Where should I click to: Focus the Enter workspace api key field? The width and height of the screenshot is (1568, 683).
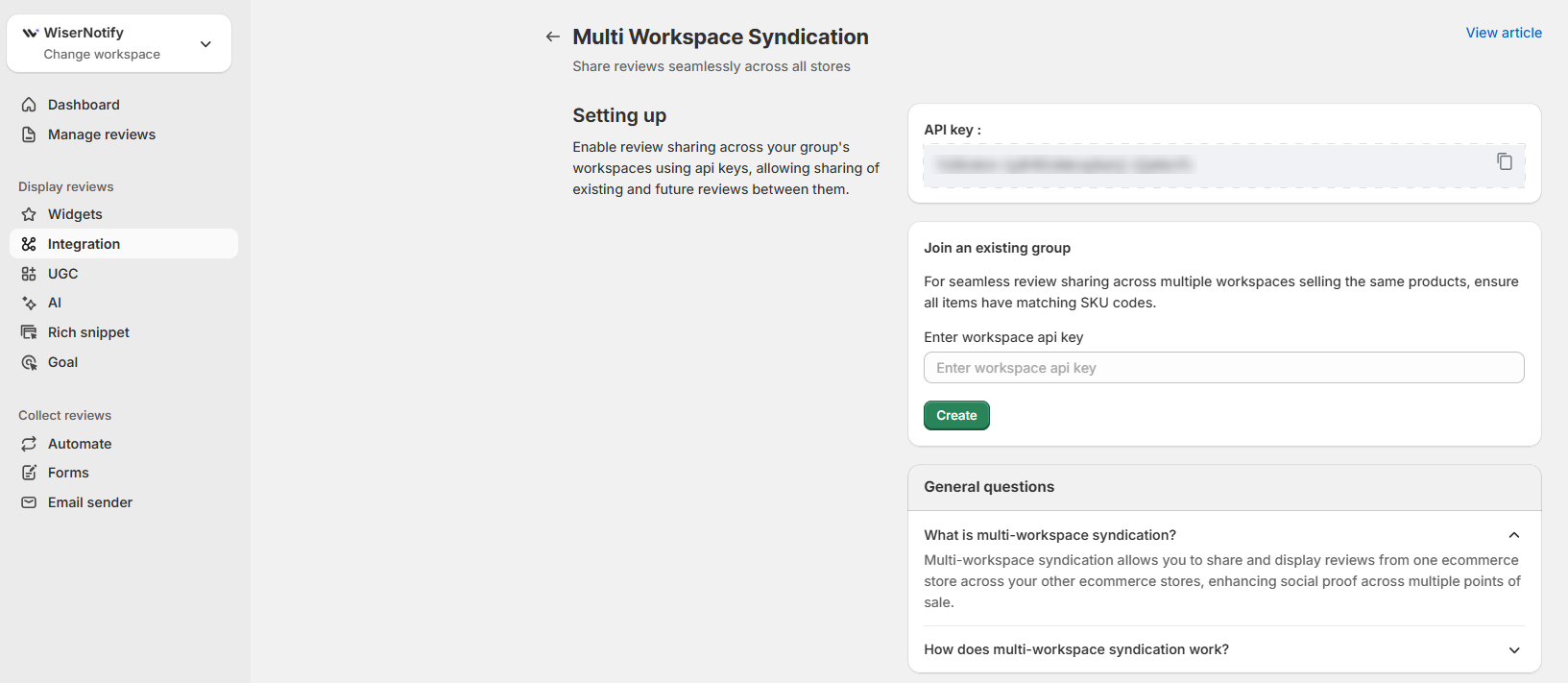(1223, 368)
